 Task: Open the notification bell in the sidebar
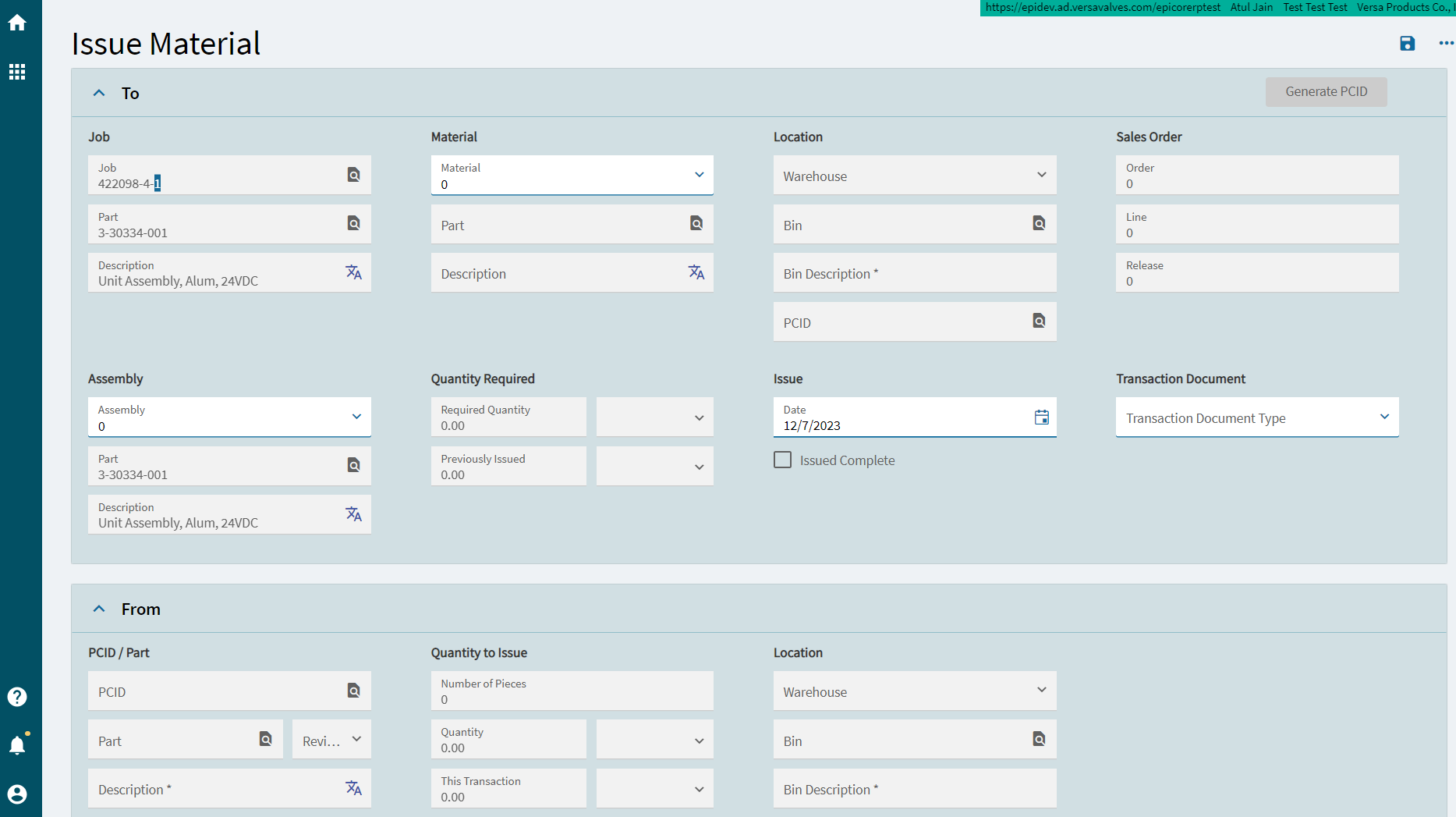[17, 744]
